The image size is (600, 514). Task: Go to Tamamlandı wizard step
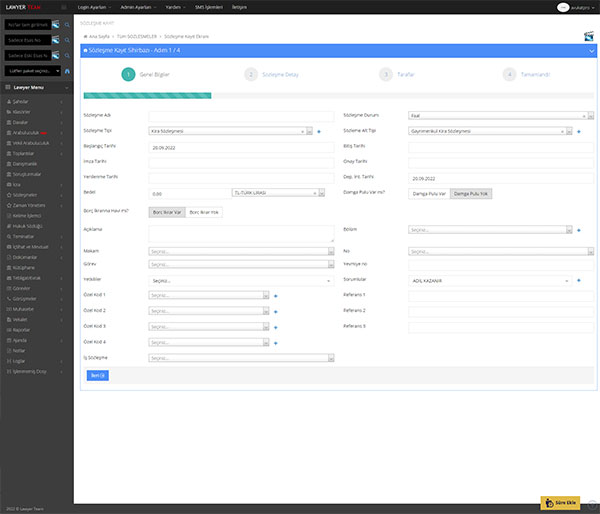pos(527,75)
